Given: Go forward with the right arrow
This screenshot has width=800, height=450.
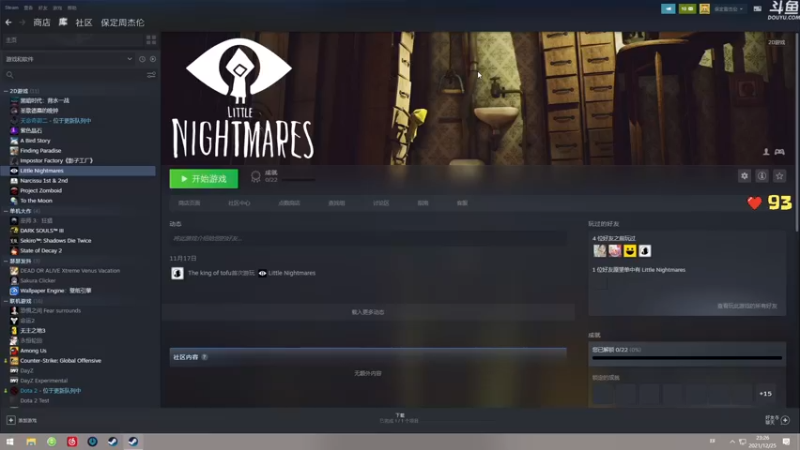Looking at the screenshot, I should coord(22,22).
